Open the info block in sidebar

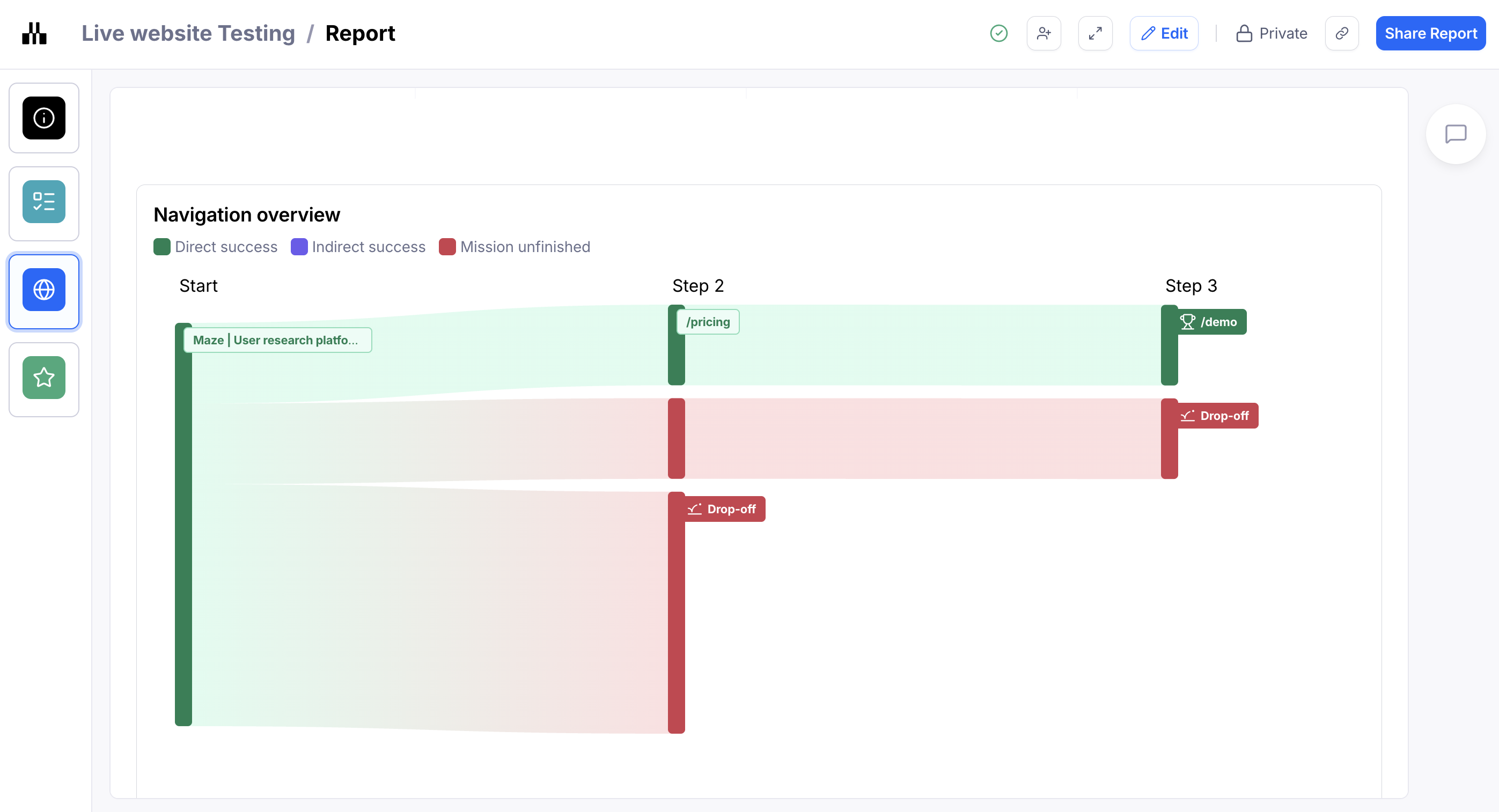(43, 118)
